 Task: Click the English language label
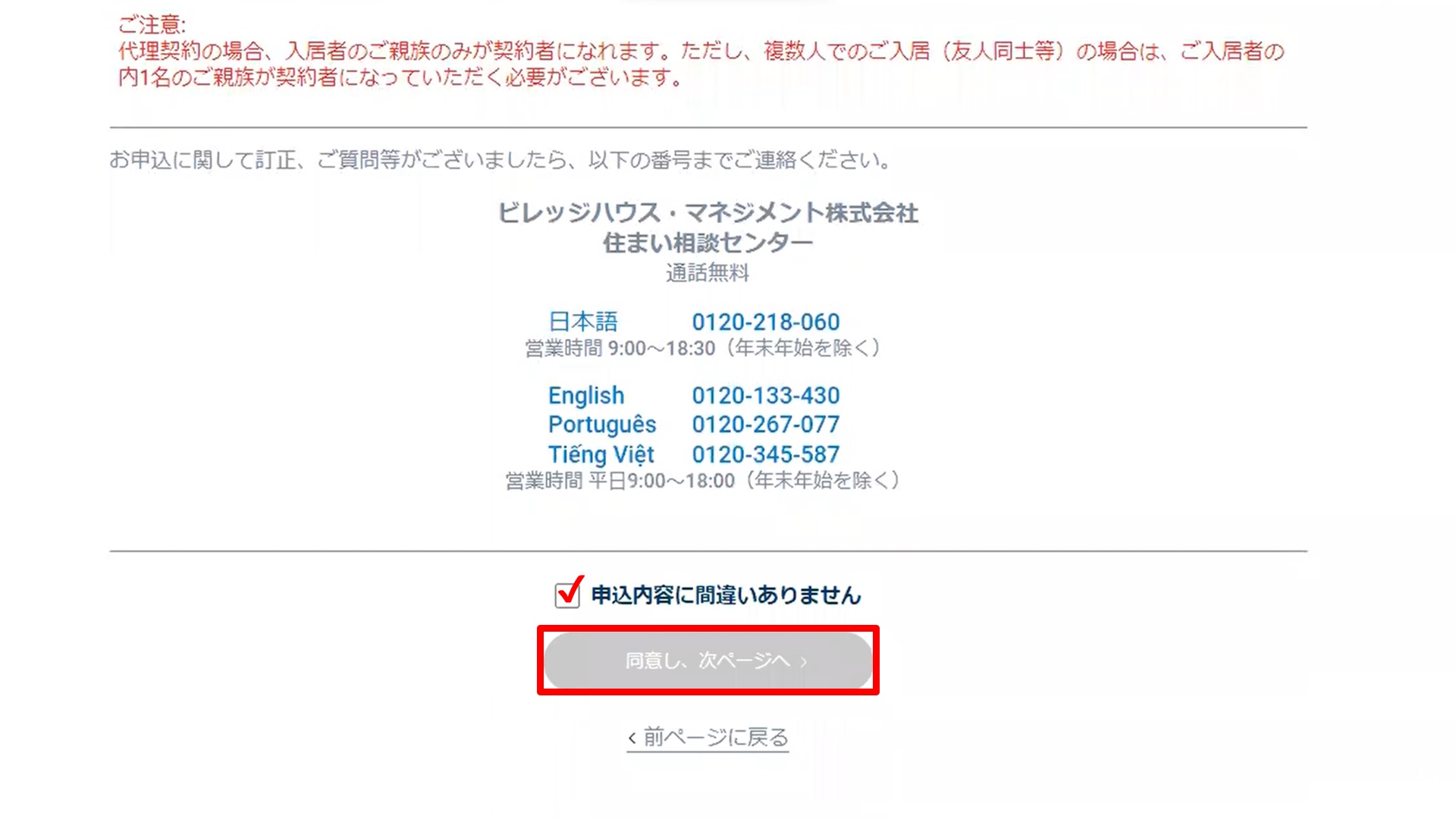coord(586,396)
